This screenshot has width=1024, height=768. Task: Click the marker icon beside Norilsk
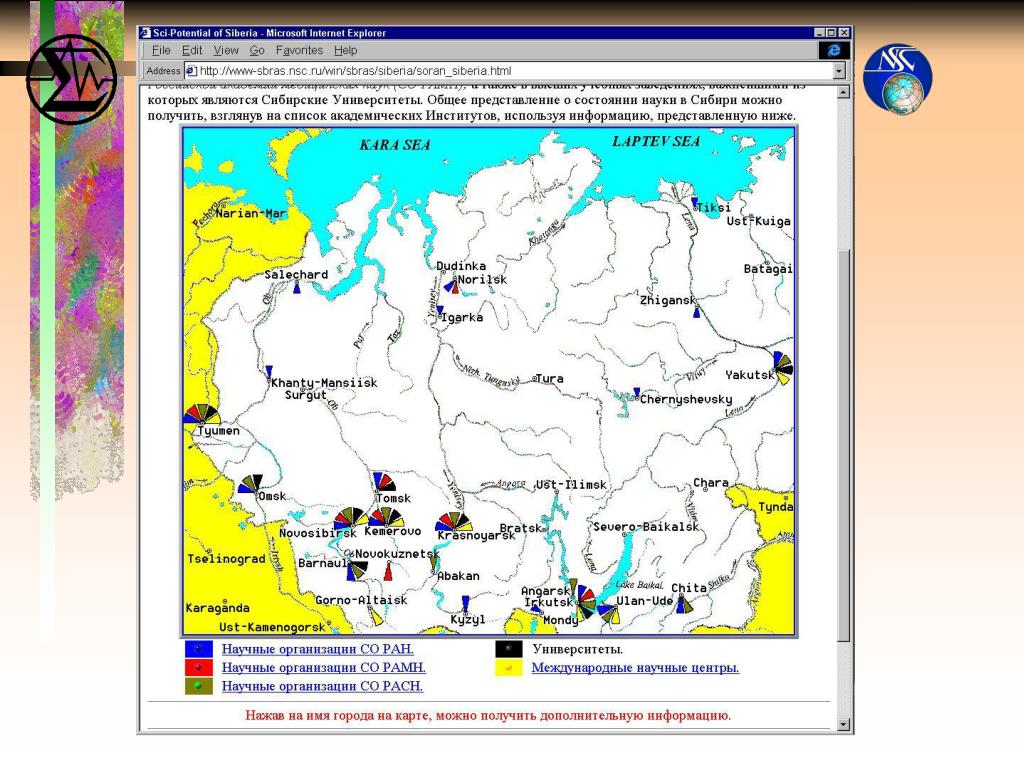(x=452, y=285)
